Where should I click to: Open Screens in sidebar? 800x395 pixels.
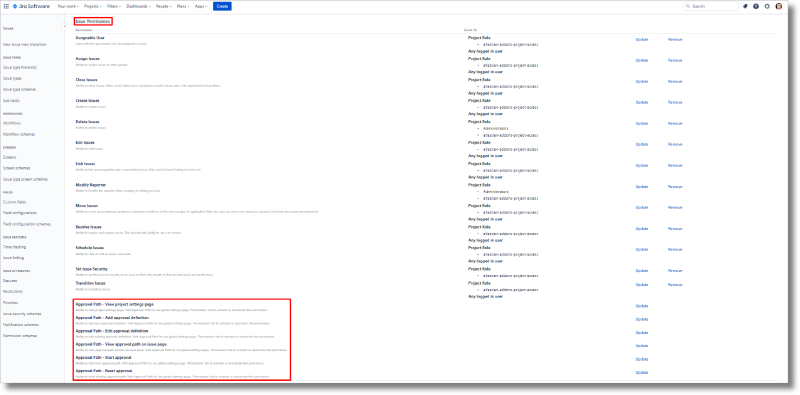pyautogui.click(x=10, y=157)
